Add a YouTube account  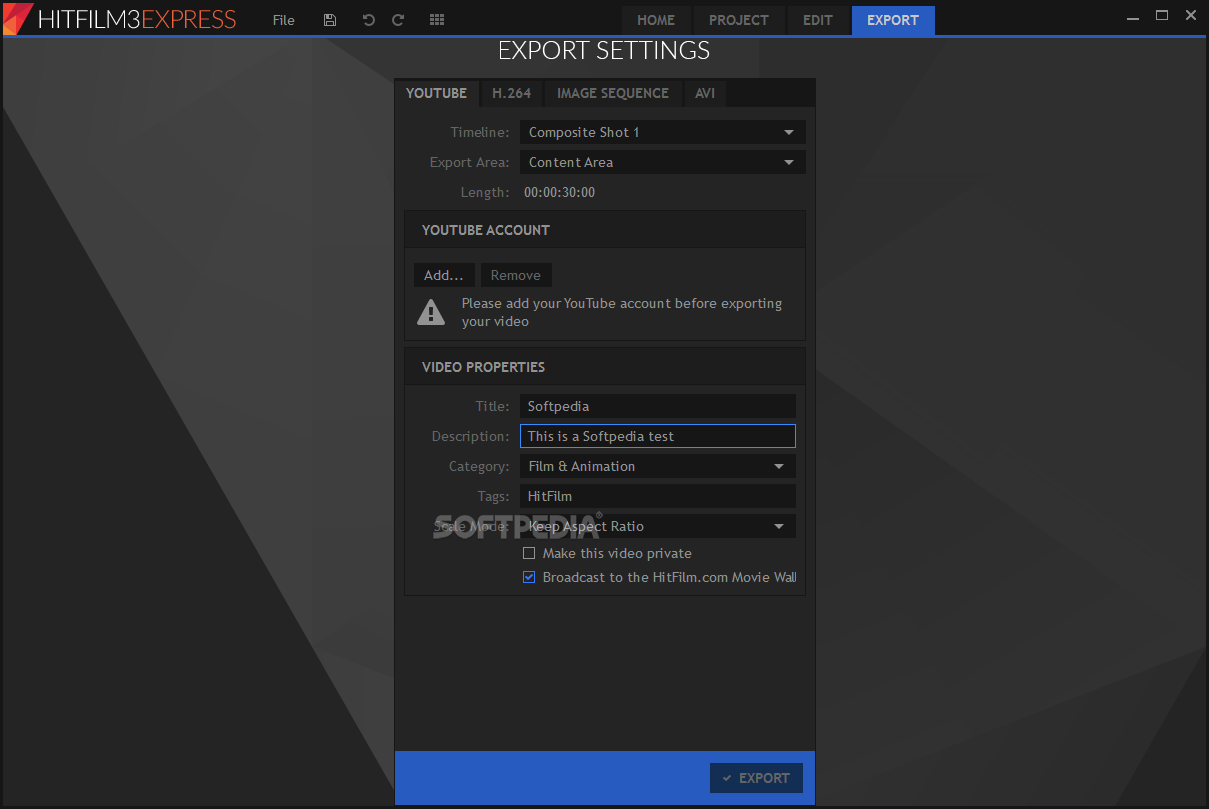tap(444, 275)
